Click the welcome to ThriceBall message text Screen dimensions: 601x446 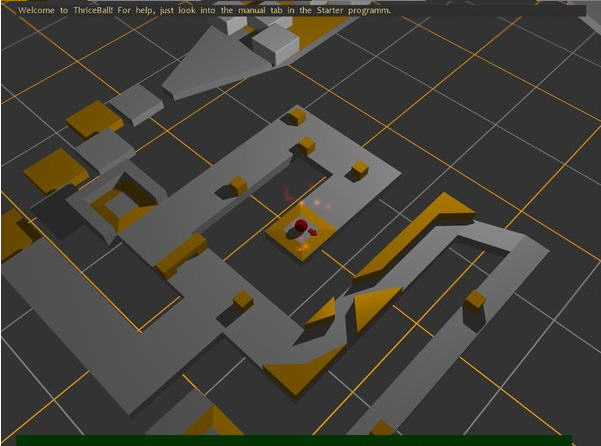tap(204, 10)
